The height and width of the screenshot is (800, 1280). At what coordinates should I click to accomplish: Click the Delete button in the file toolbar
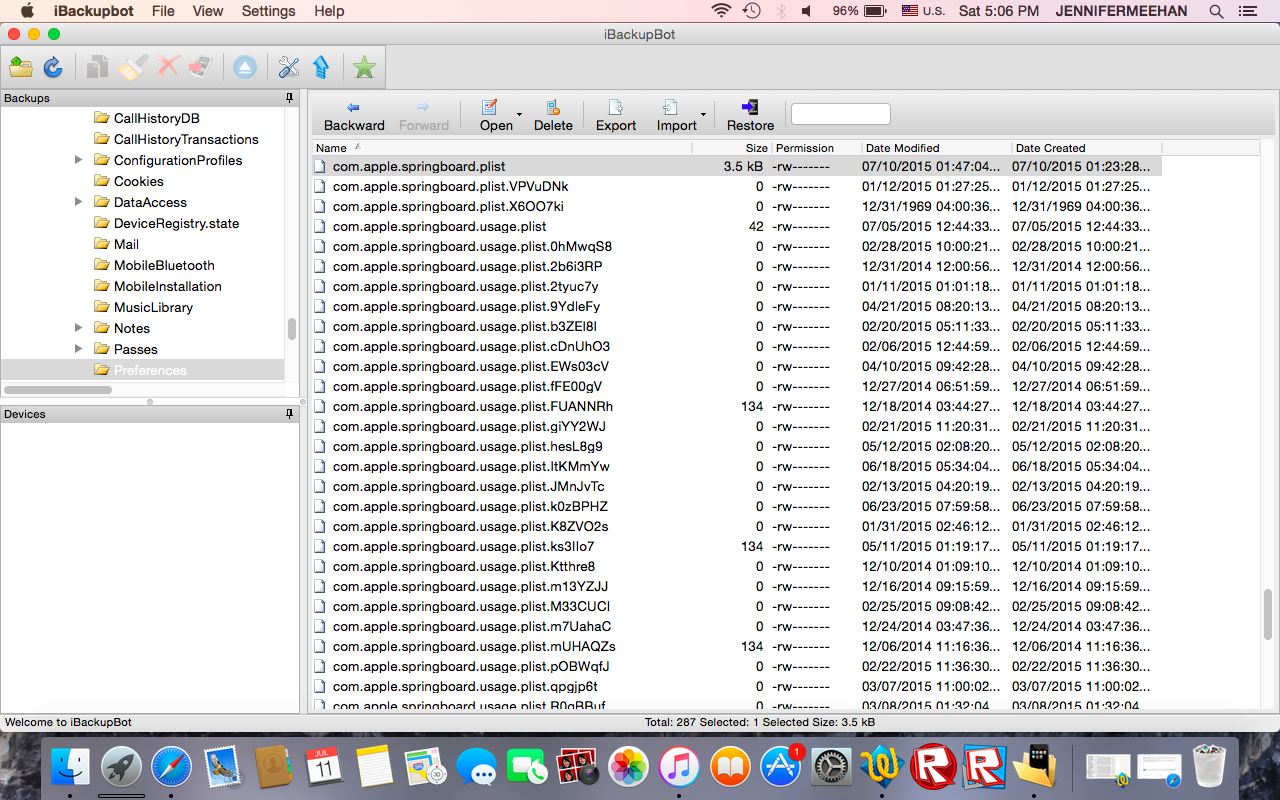point(553,116)
